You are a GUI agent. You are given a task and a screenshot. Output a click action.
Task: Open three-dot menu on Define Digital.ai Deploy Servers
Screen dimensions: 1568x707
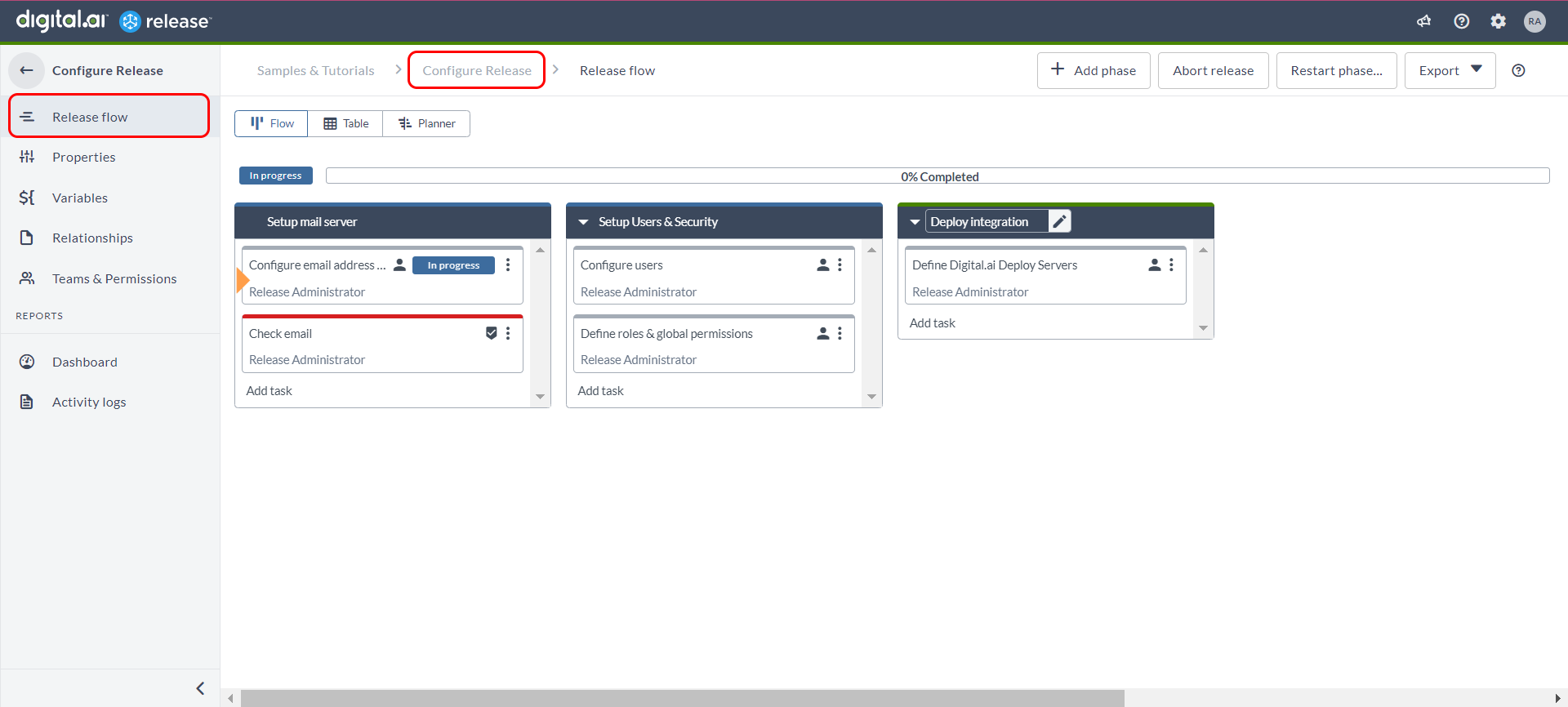click(x=1171, y=265)
